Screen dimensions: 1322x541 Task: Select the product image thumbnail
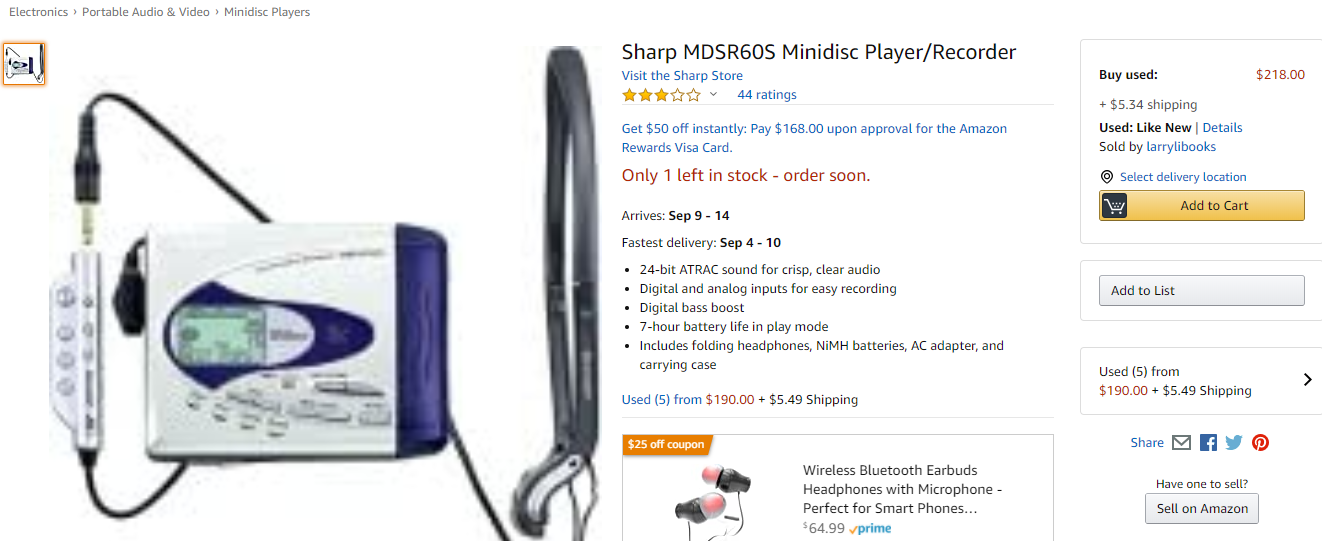click(x=24, y=64)
